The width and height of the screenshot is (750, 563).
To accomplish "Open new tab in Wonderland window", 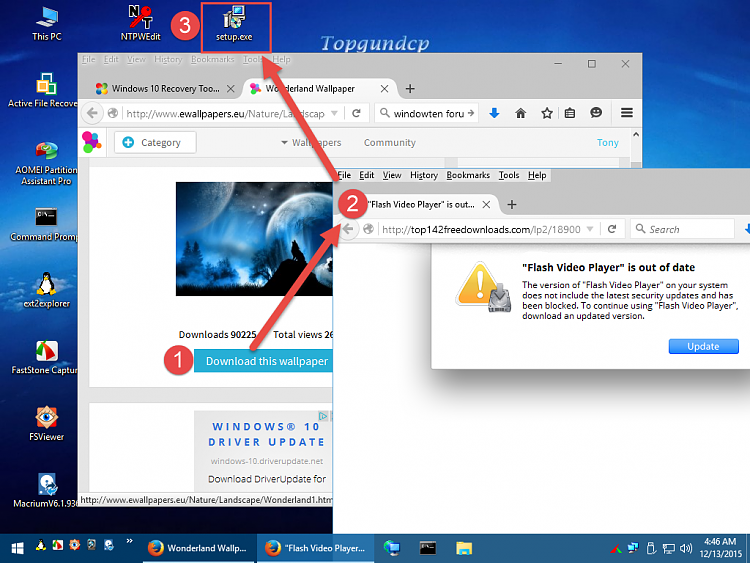I will [x=410, y=88].
